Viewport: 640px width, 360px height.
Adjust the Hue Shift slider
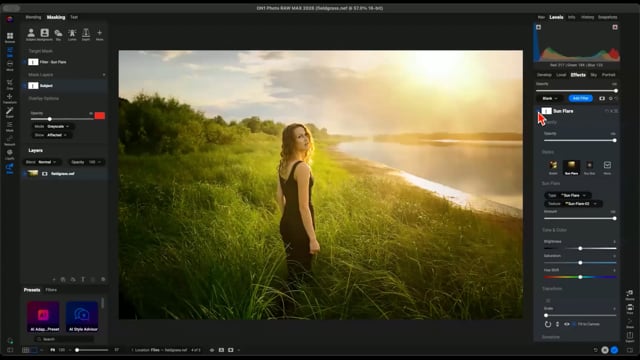click(580, 277)
